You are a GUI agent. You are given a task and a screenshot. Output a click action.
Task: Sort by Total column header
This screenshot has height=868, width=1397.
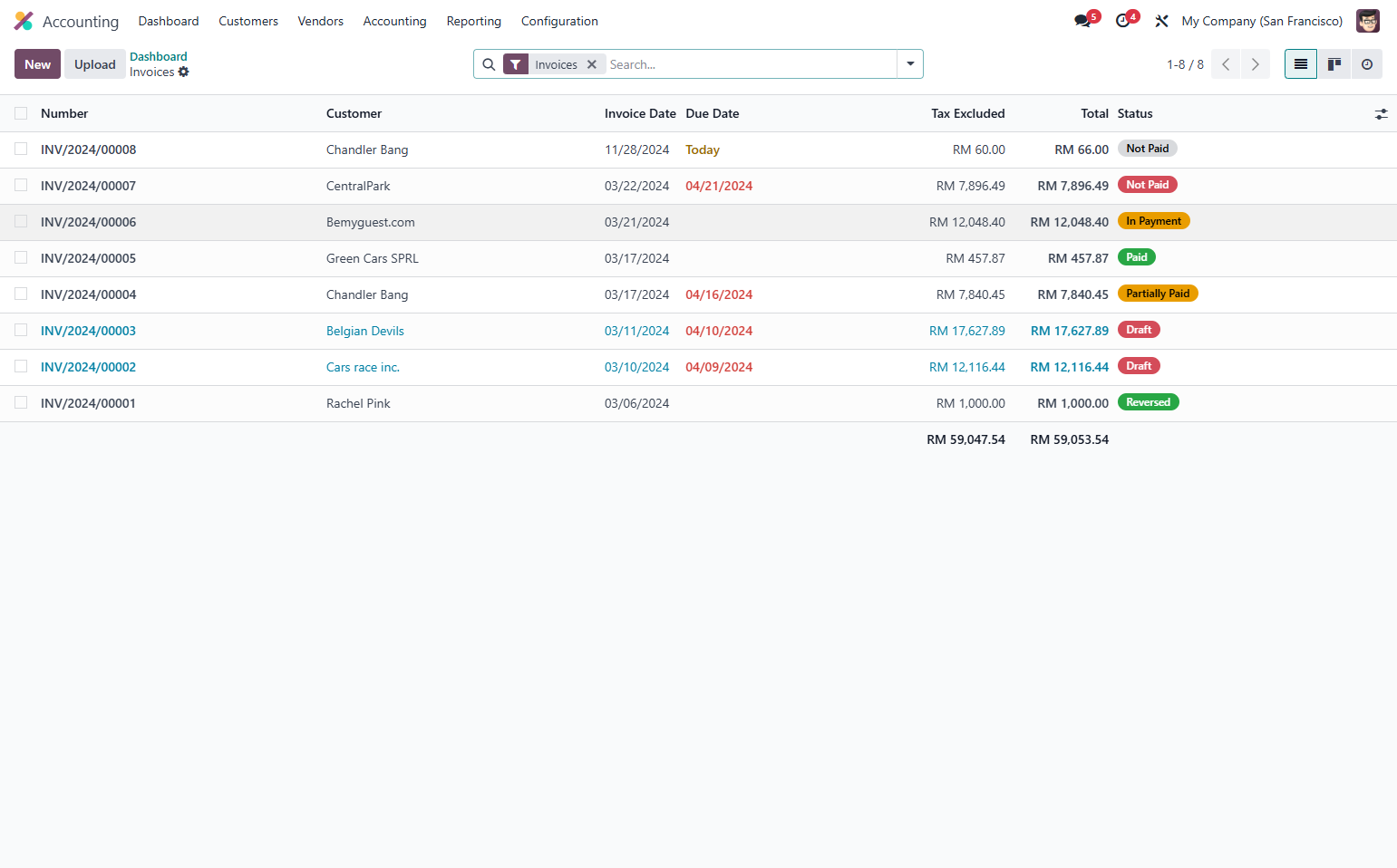[x=1094, y=113]
